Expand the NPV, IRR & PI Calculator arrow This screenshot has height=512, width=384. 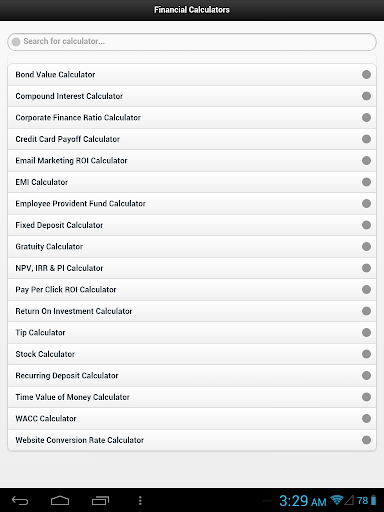366,268
